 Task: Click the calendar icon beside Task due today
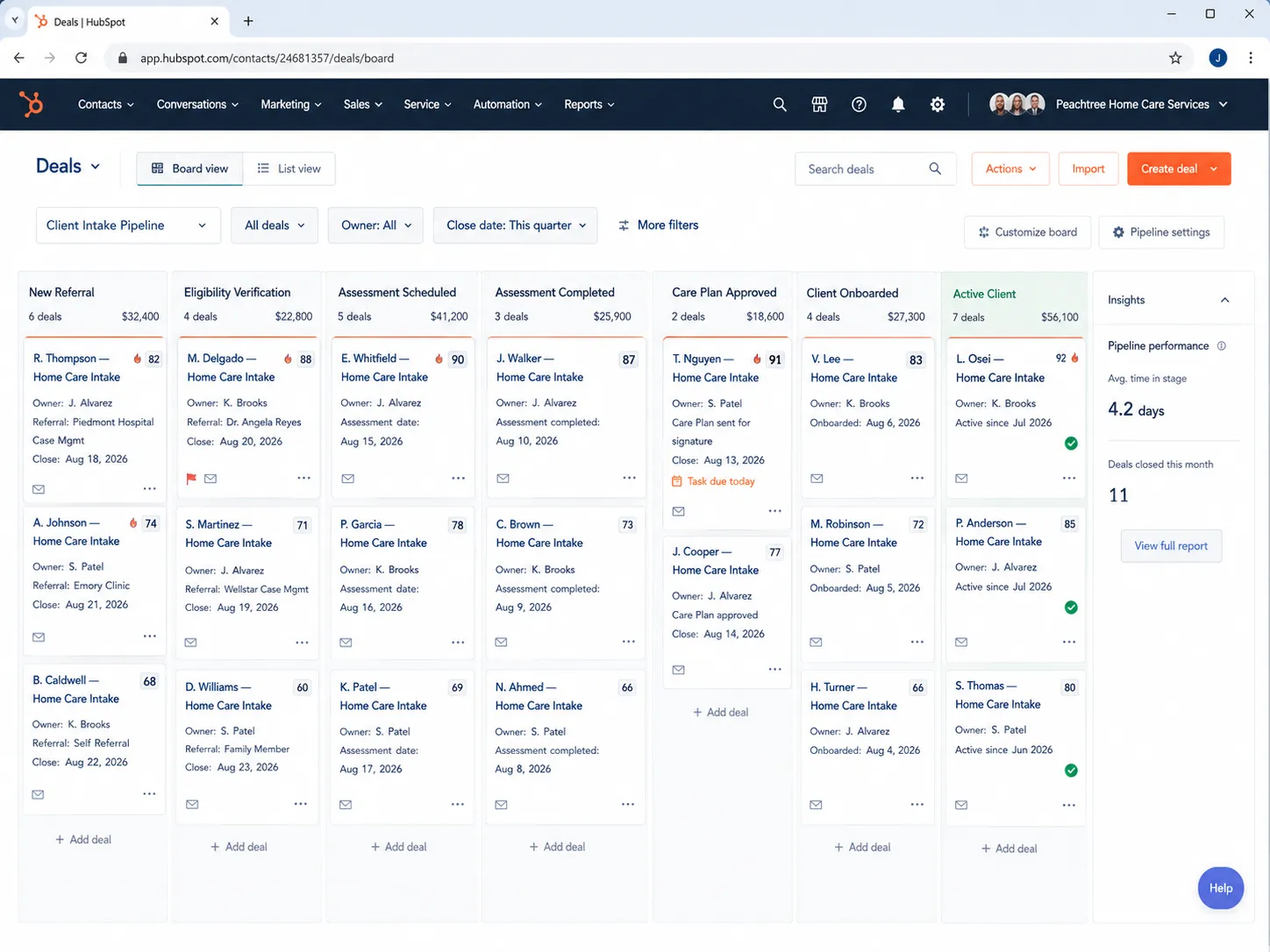coord(677,481)
